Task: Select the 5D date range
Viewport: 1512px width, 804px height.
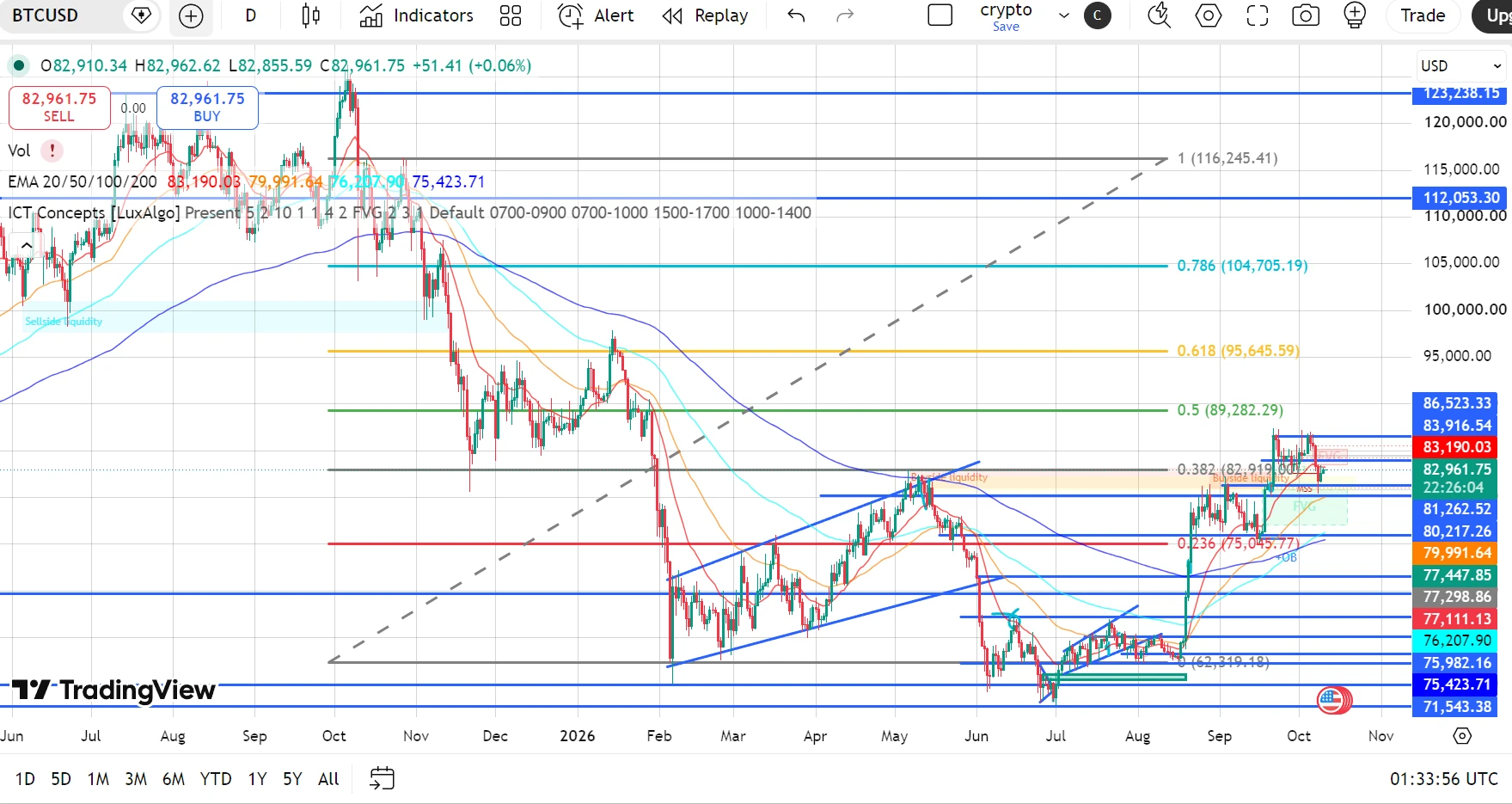Action: click(61, 779)
